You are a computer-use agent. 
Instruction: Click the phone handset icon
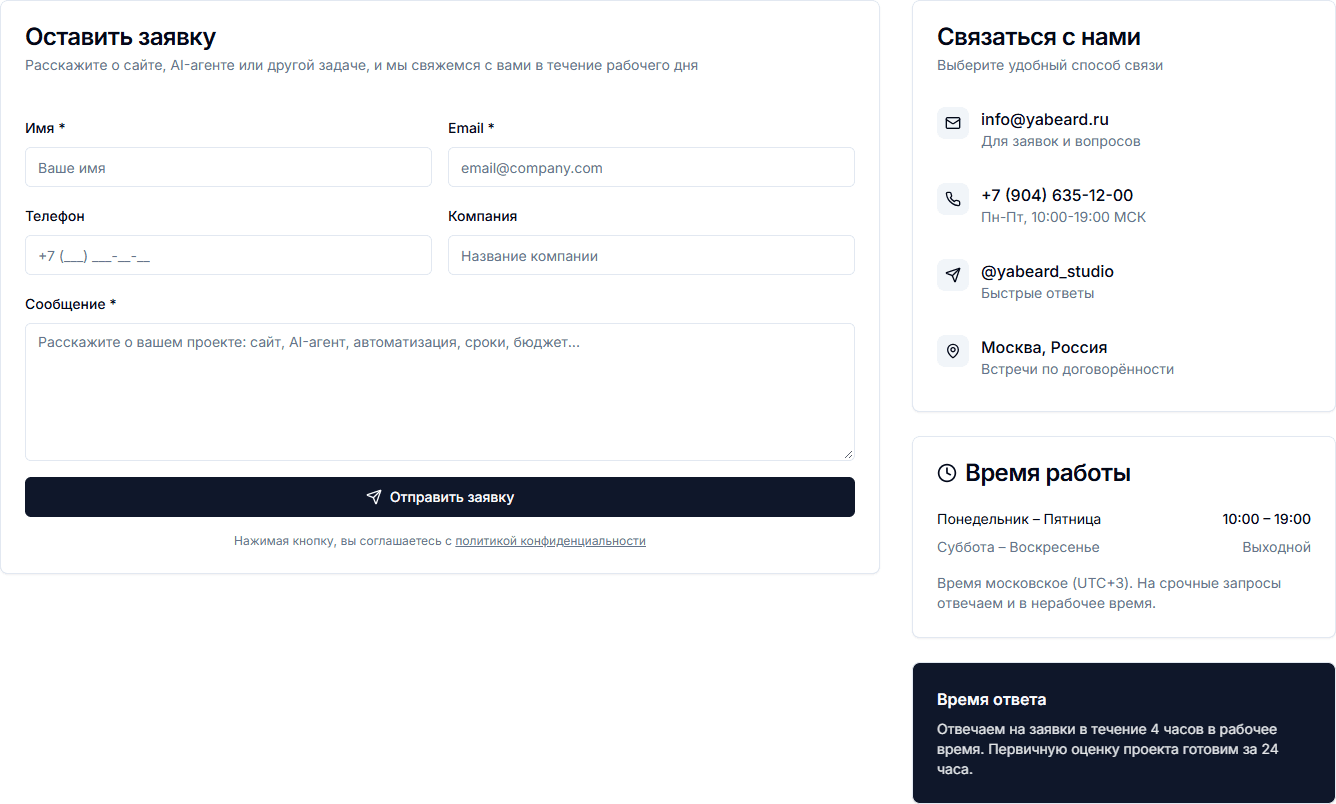point(953,199)
